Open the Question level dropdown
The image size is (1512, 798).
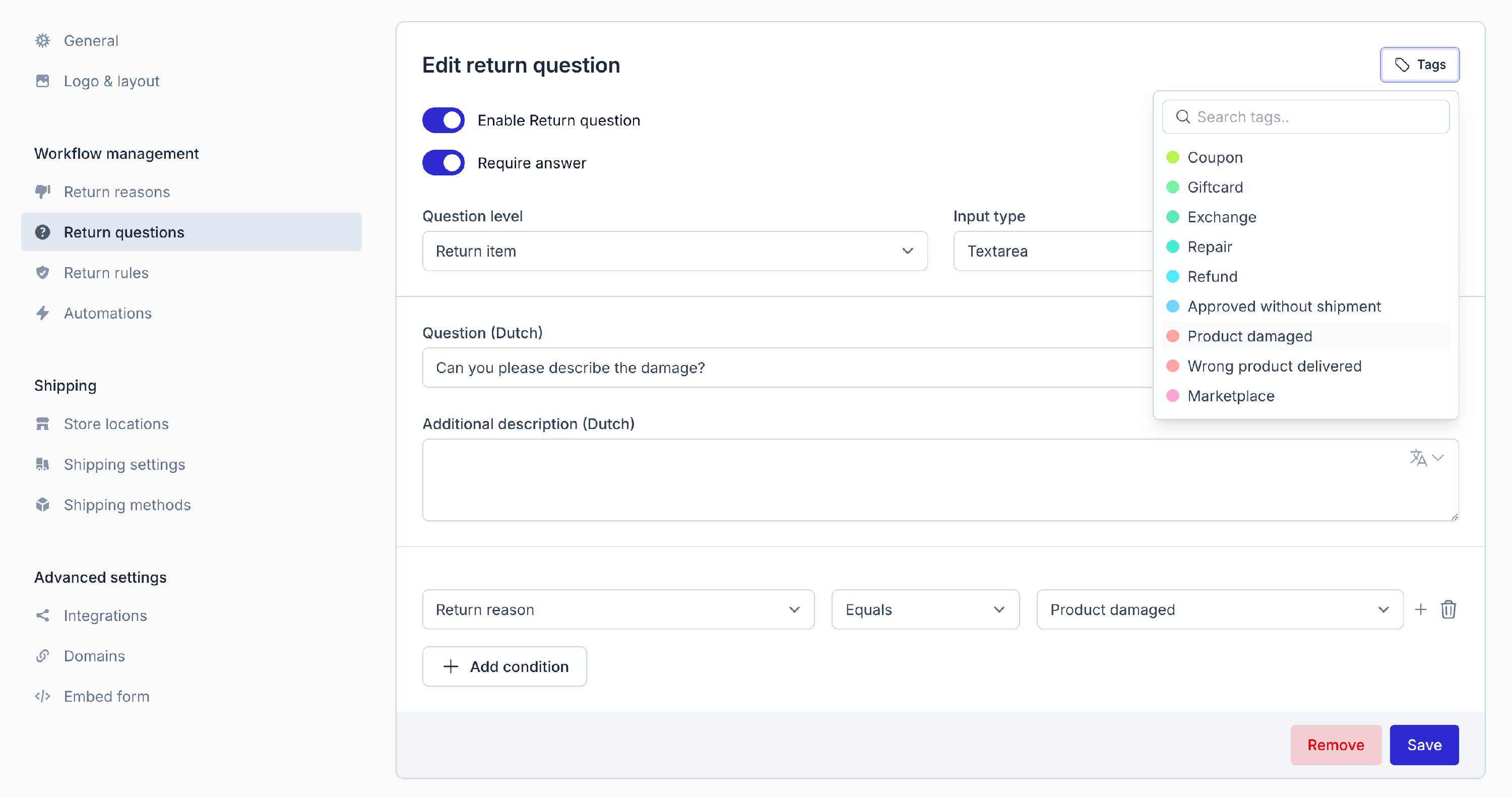point(674,252)
